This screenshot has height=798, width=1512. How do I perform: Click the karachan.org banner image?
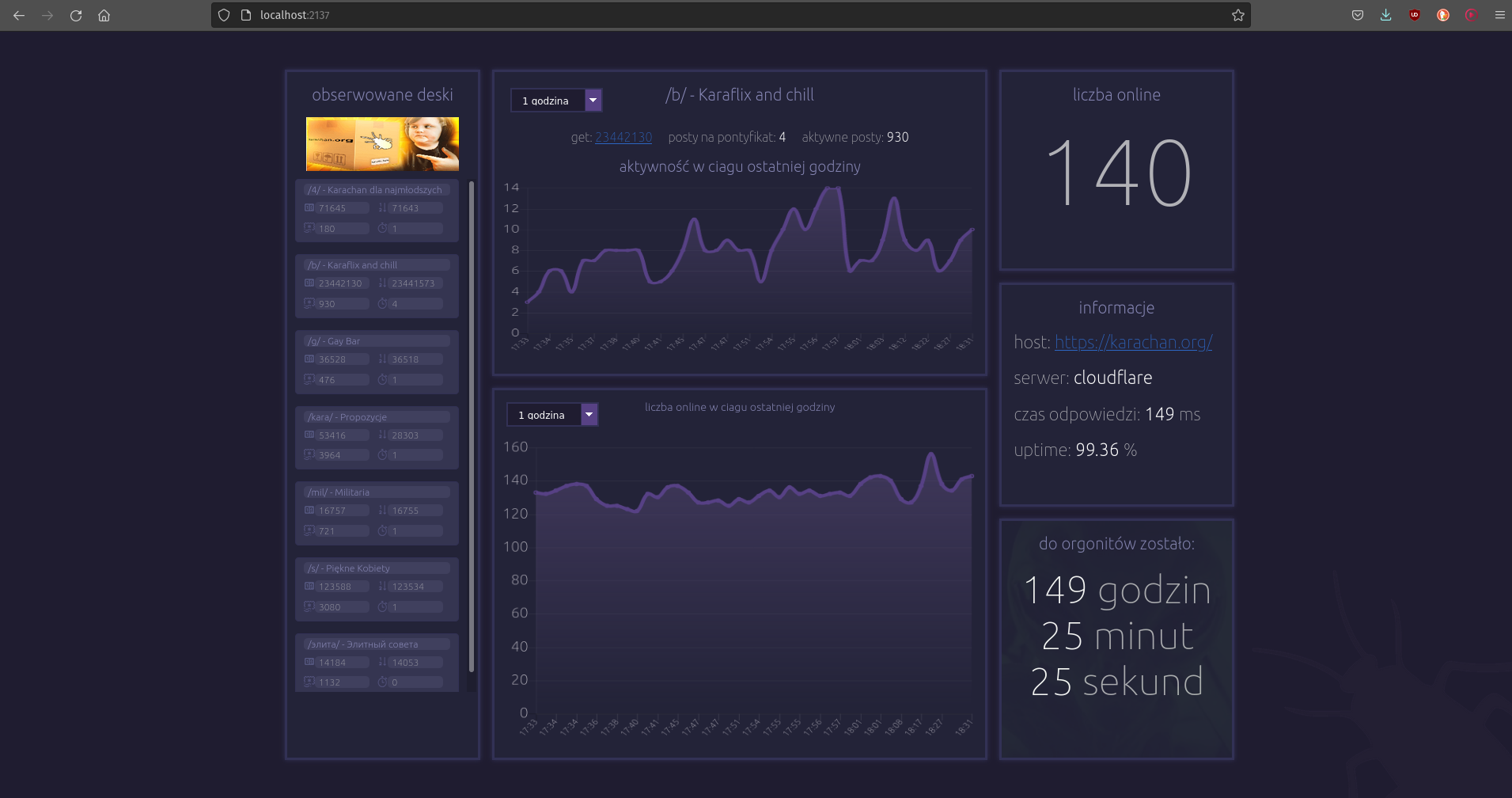pyautogui.click(x=382, y=144)
